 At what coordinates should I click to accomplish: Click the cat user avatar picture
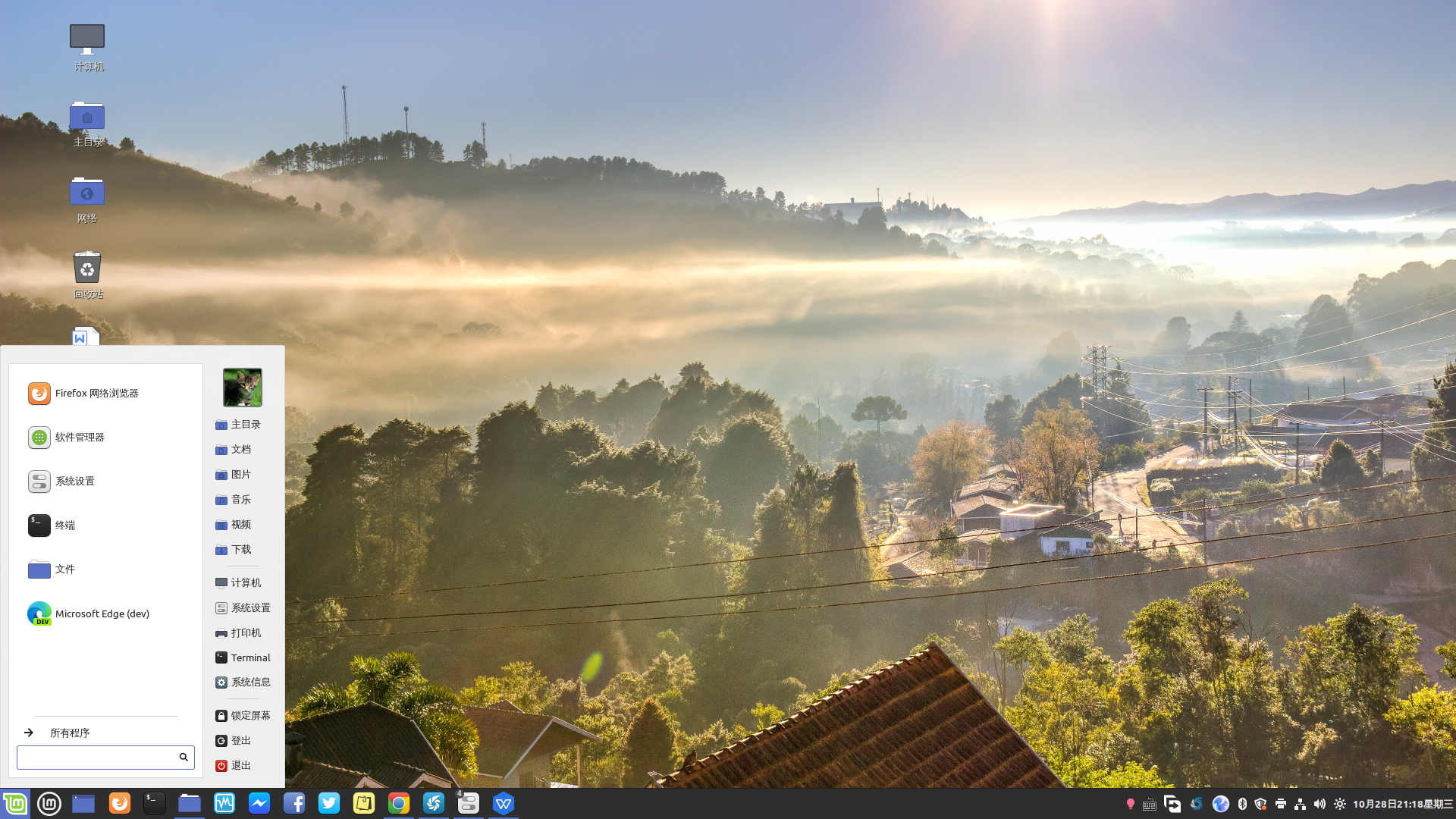point(243,388)
